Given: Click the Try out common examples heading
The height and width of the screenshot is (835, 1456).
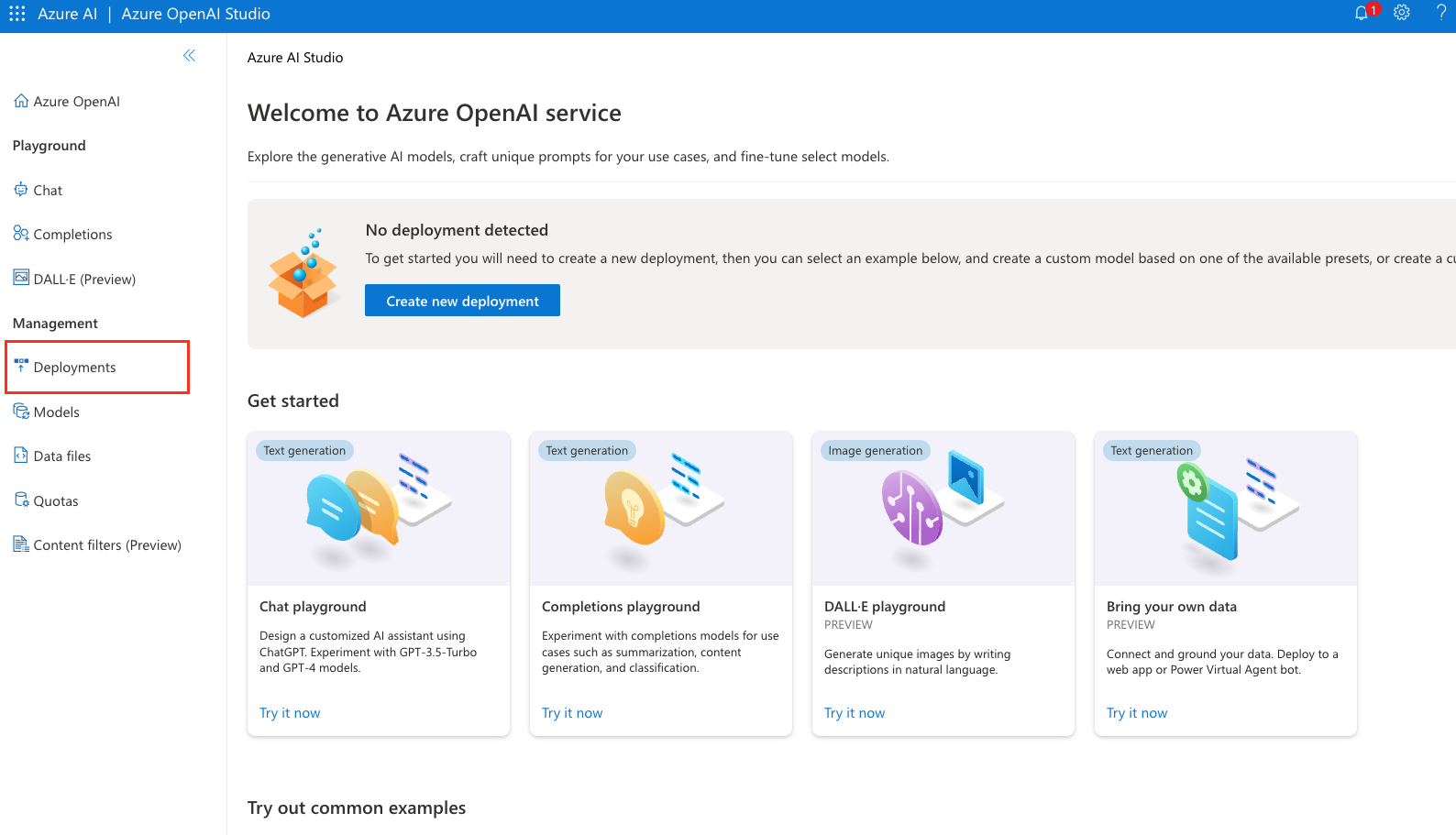Looking at the screenshot, I should tap(357, 808).
